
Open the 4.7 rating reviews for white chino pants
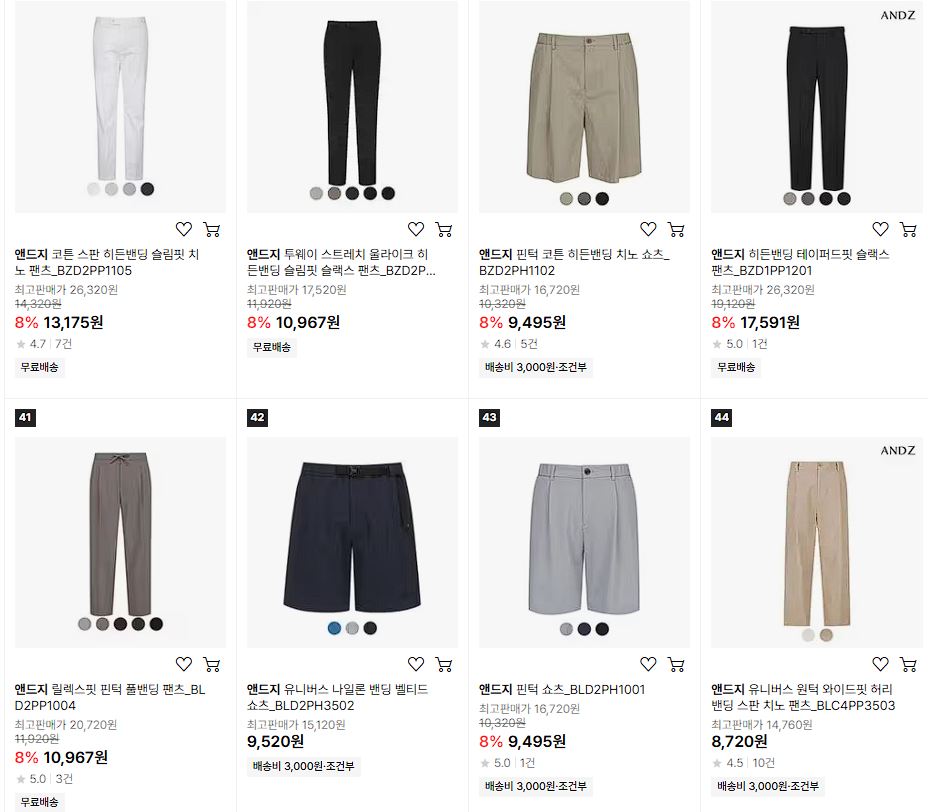44,344
